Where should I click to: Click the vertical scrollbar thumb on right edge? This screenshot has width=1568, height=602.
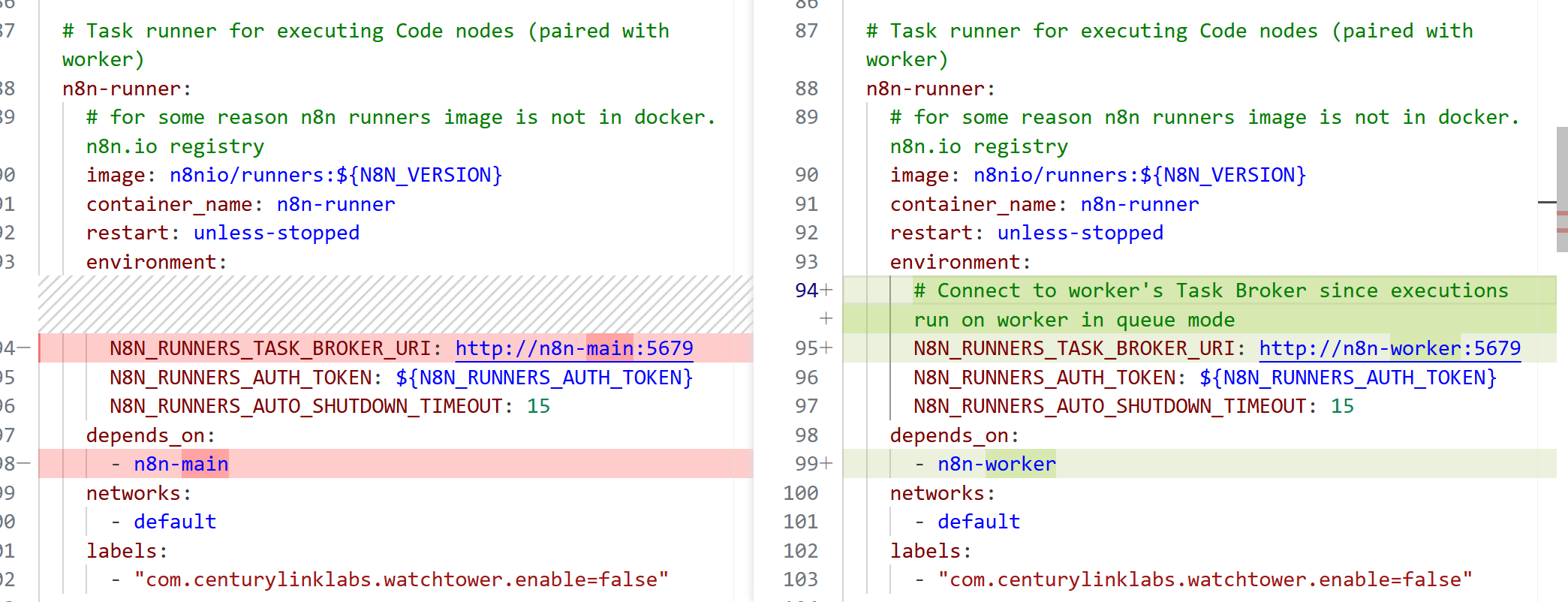[x=1562, y=188]
